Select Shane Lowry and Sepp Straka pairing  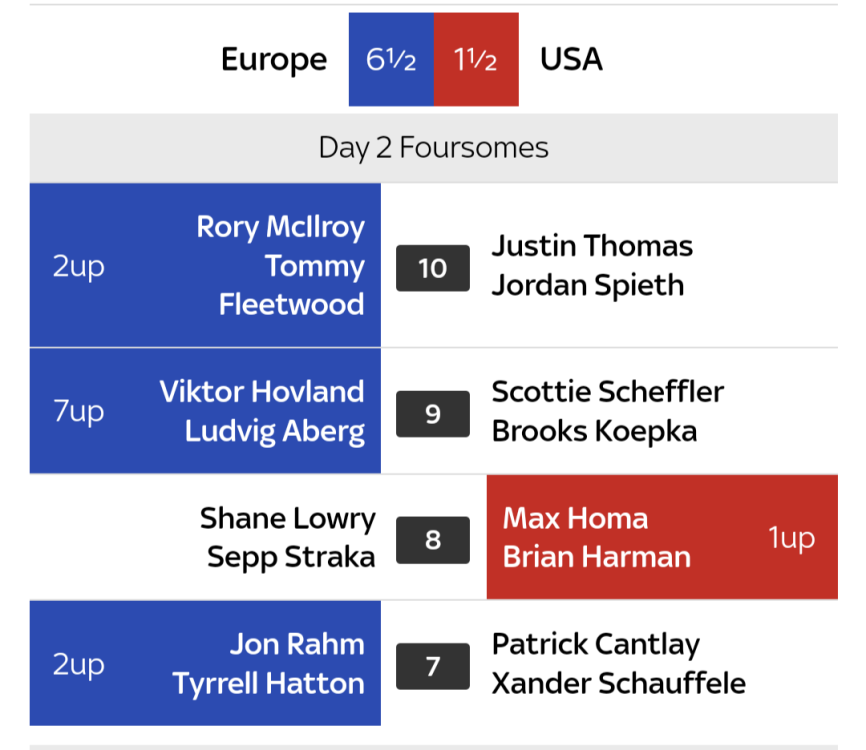[287, 538]
